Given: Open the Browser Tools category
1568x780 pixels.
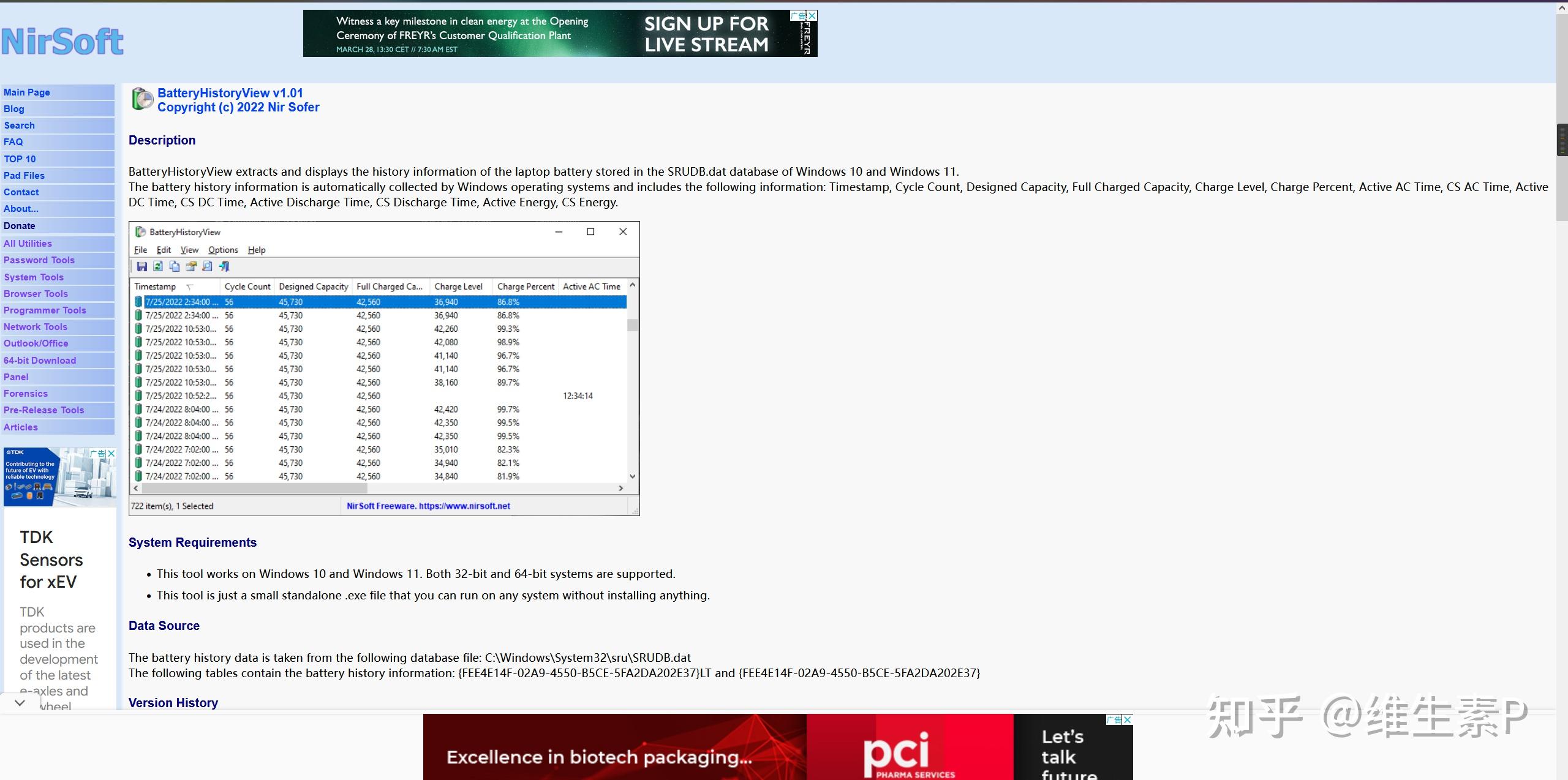Looking at the screenshot, I should (36, 294).
